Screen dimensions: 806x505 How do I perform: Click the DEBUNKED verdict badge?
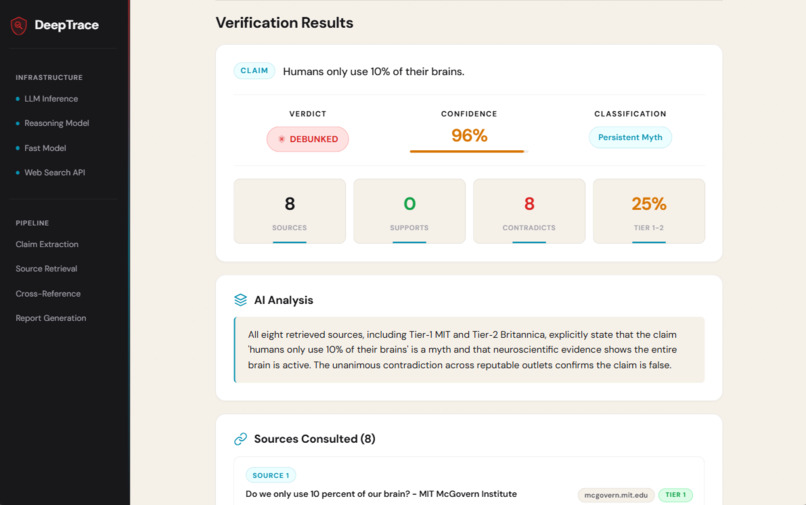pyautogui.click(x=307, y=139)
